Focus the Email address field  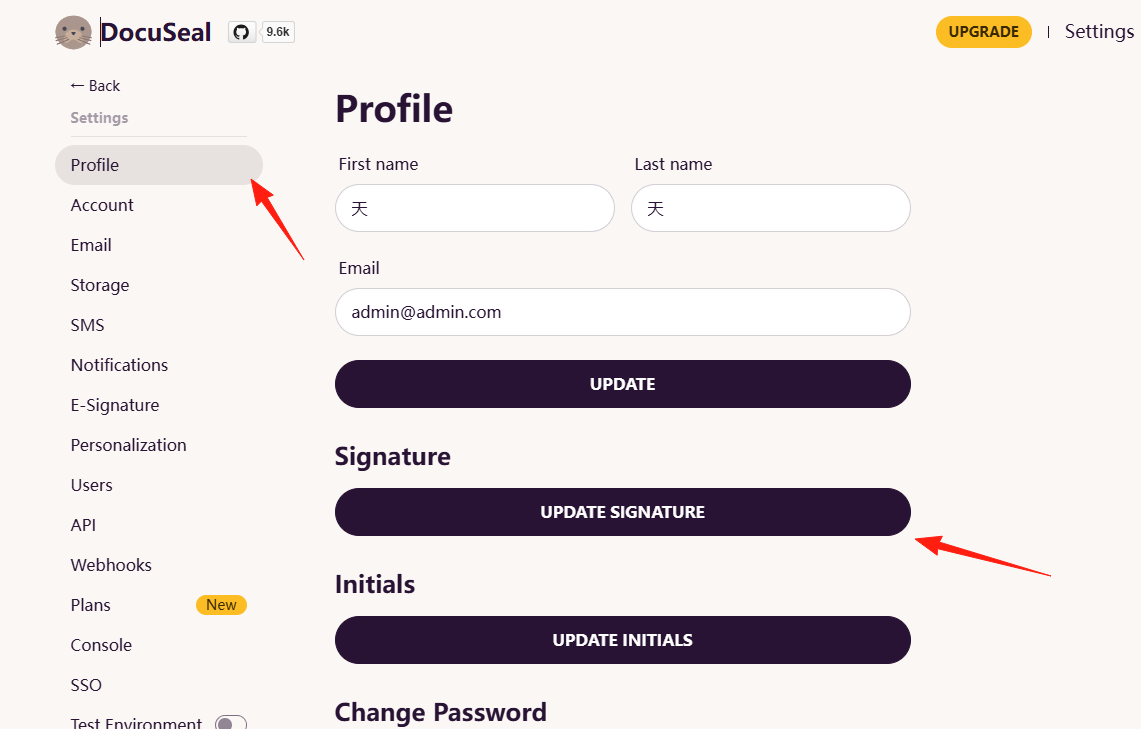tap(623, 312)
